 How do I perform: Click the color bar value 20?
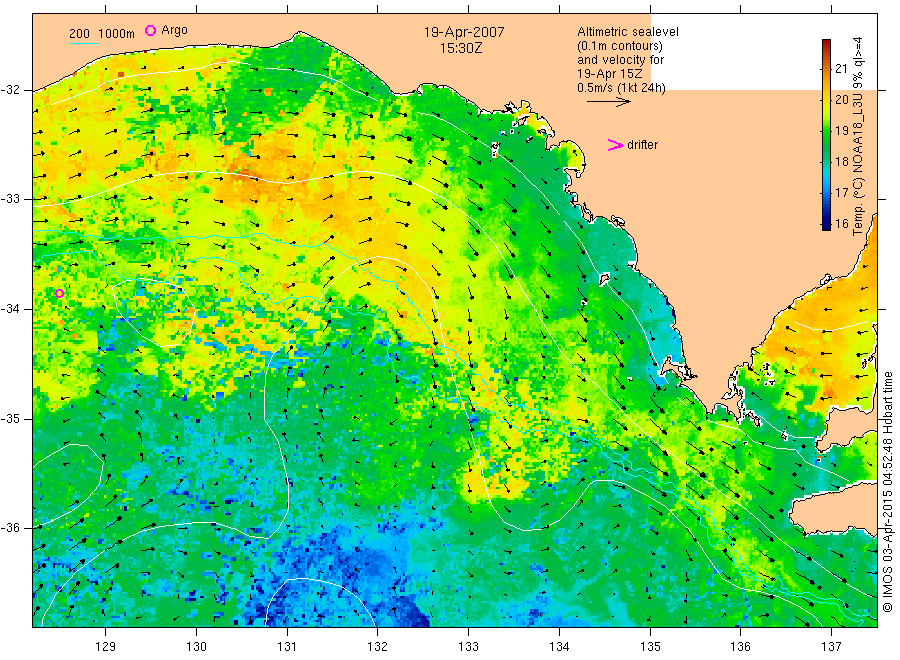841,100
